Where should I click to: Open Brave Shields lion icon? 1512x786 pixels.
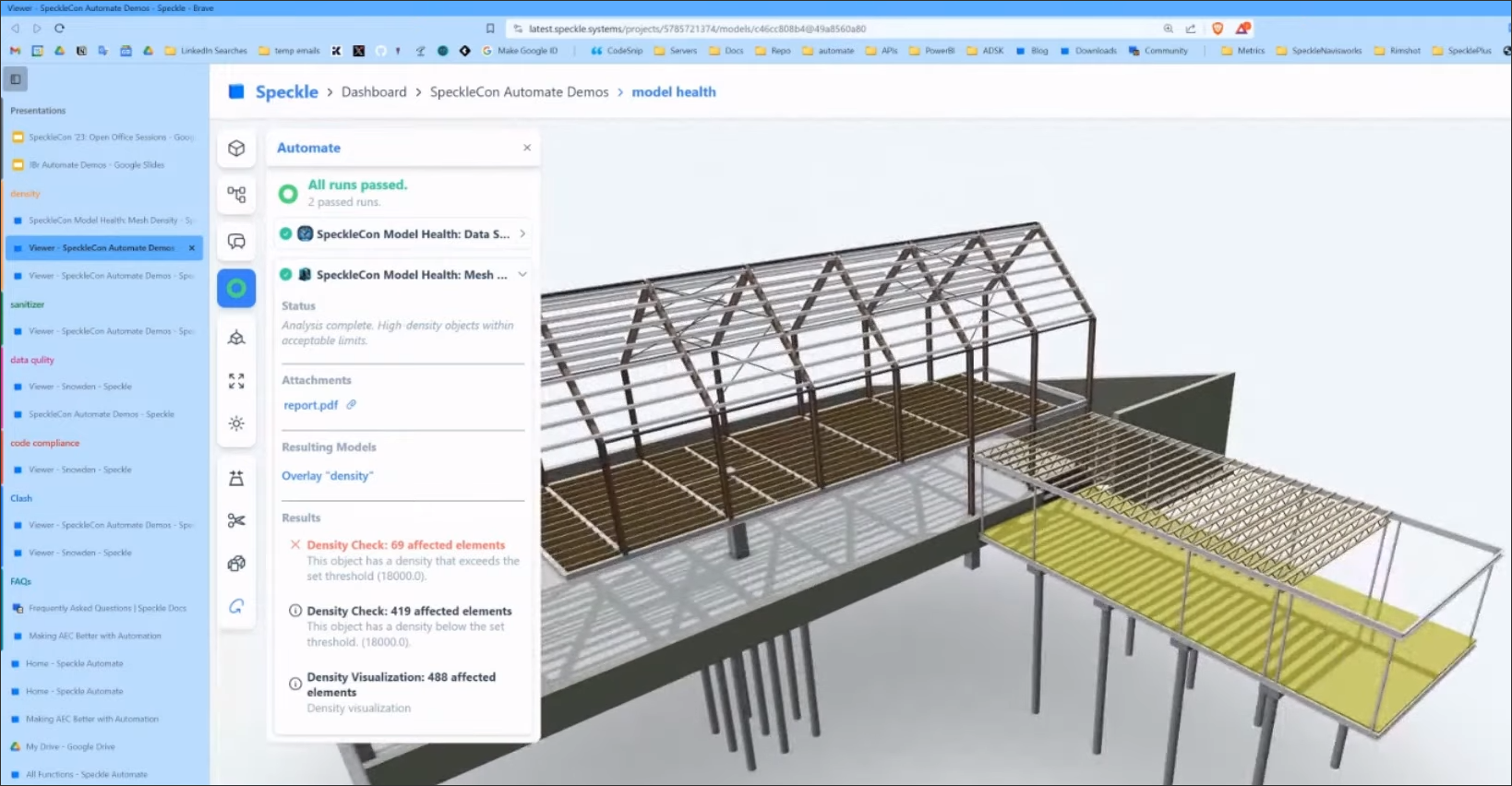coord(1218,29)
